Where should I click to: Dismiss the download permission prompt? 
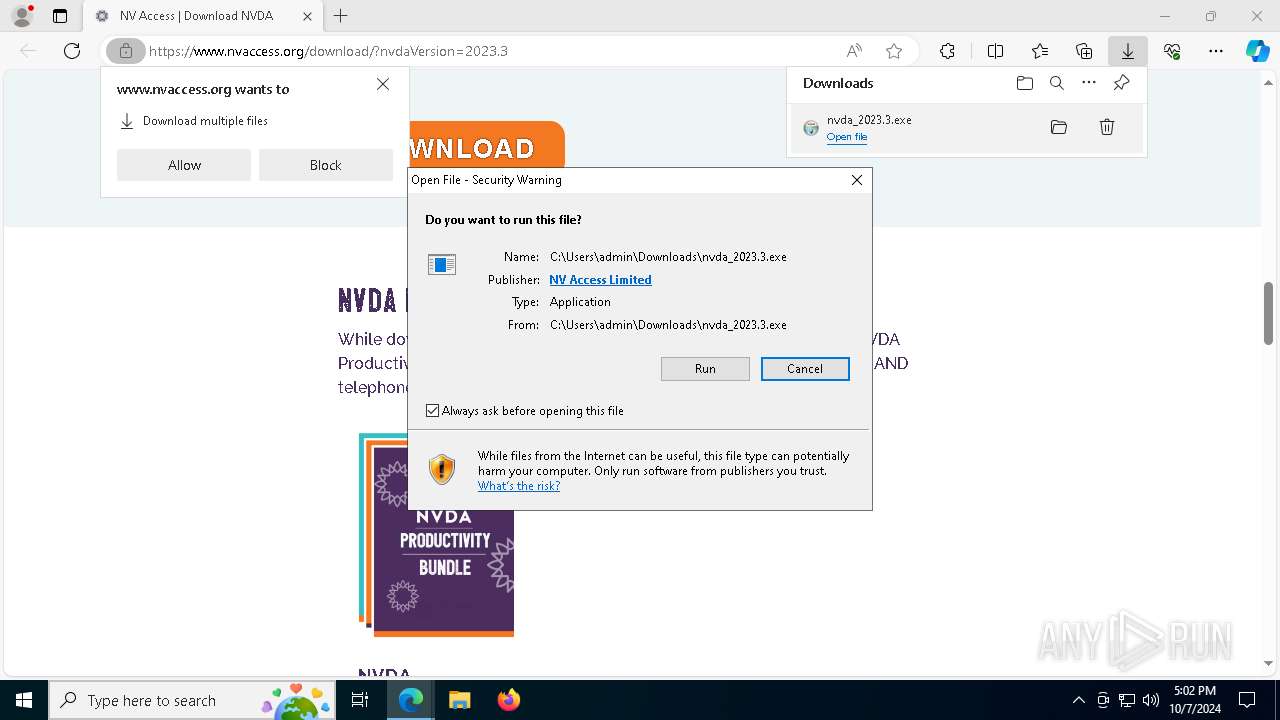pyautogui.click(x=383, y=84)
